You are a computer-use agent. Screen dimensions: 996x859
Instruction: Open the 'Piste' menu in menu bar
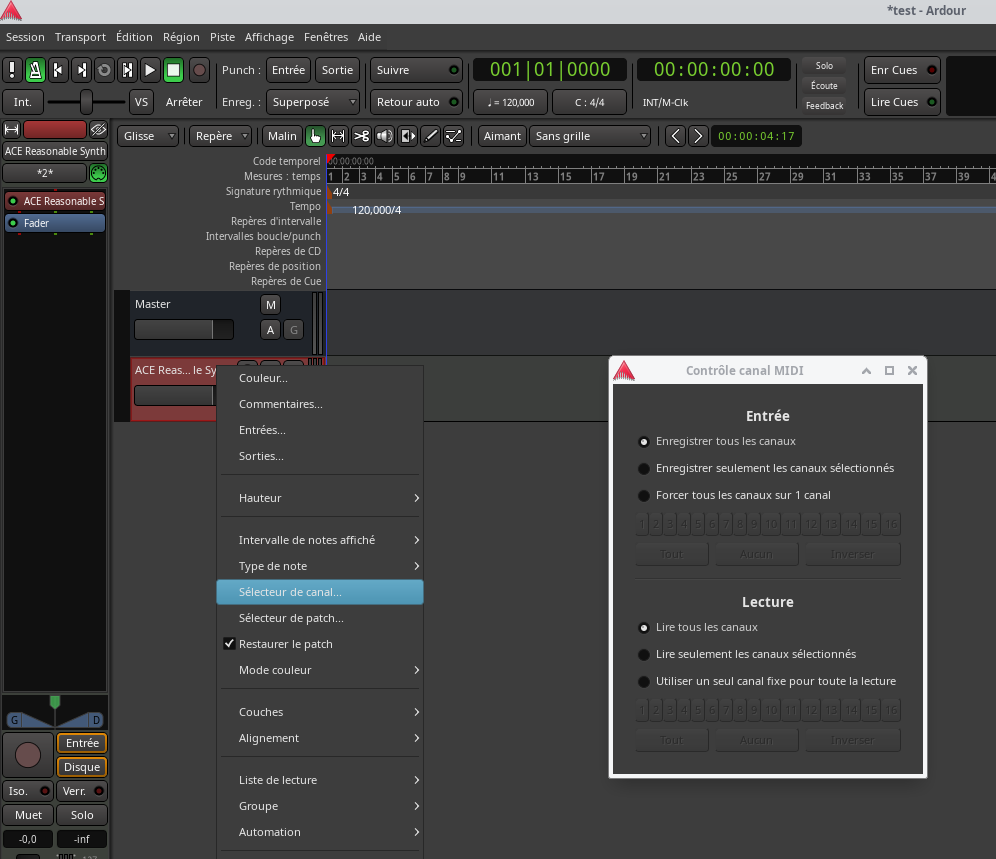click(x=222, y=37)
